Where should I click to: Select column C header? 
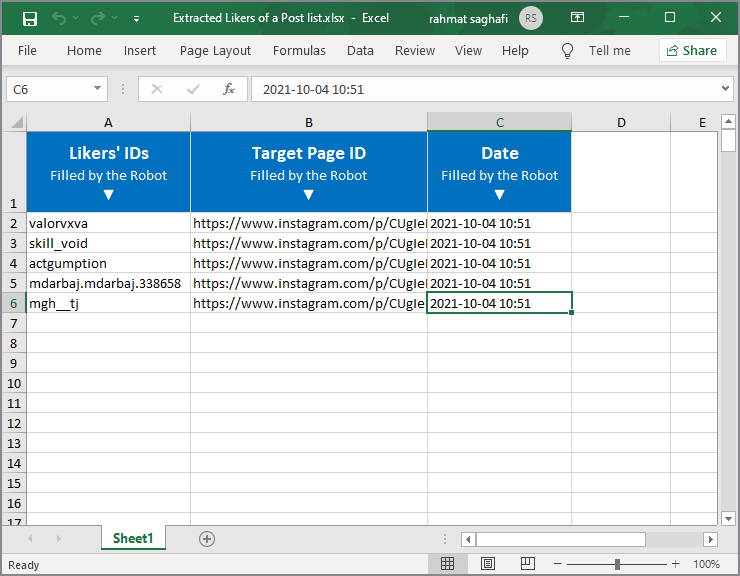(499, 122)
